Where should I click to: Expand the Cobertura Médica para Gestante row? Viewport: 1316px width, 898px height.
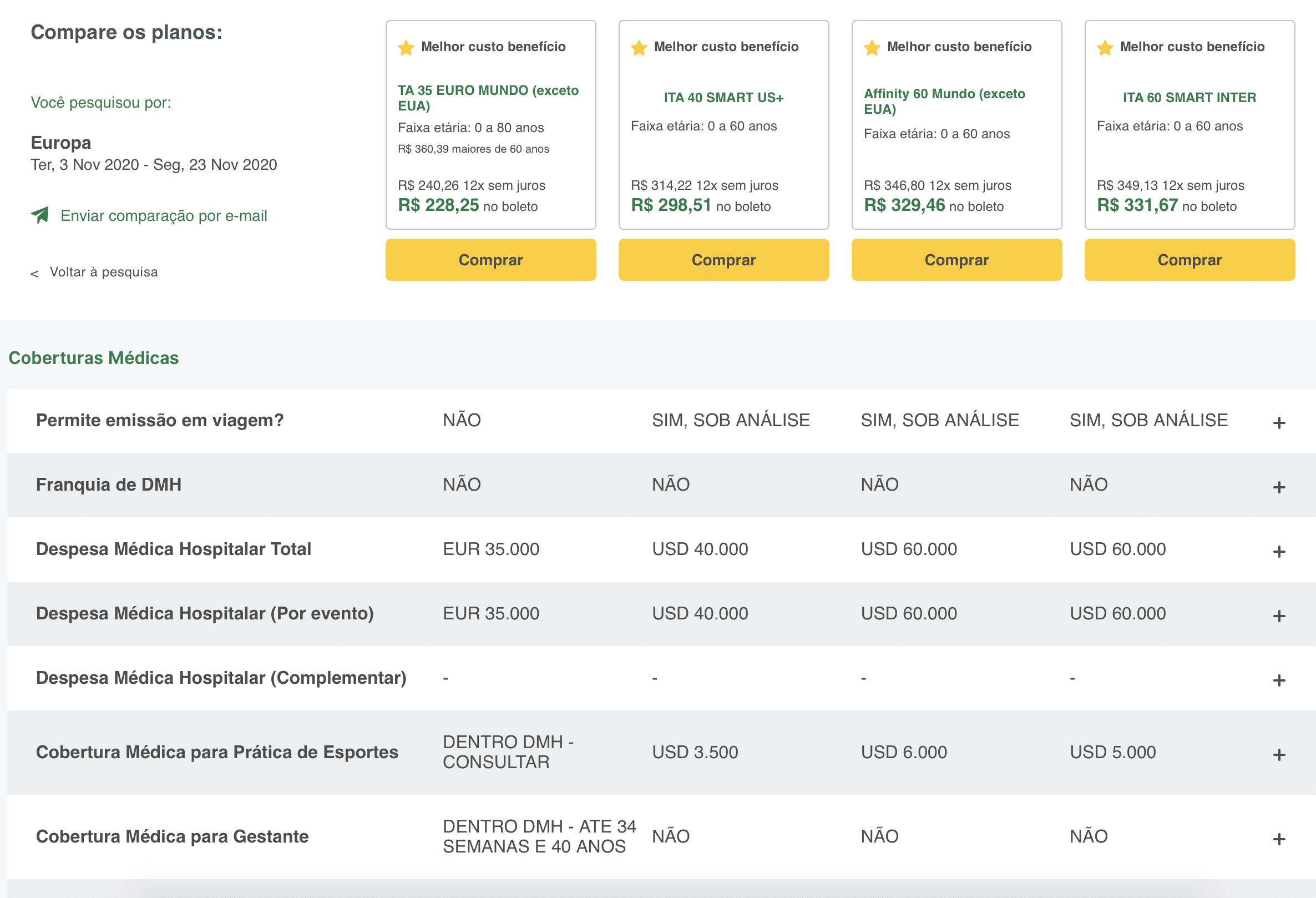[x=1279, y=839]
